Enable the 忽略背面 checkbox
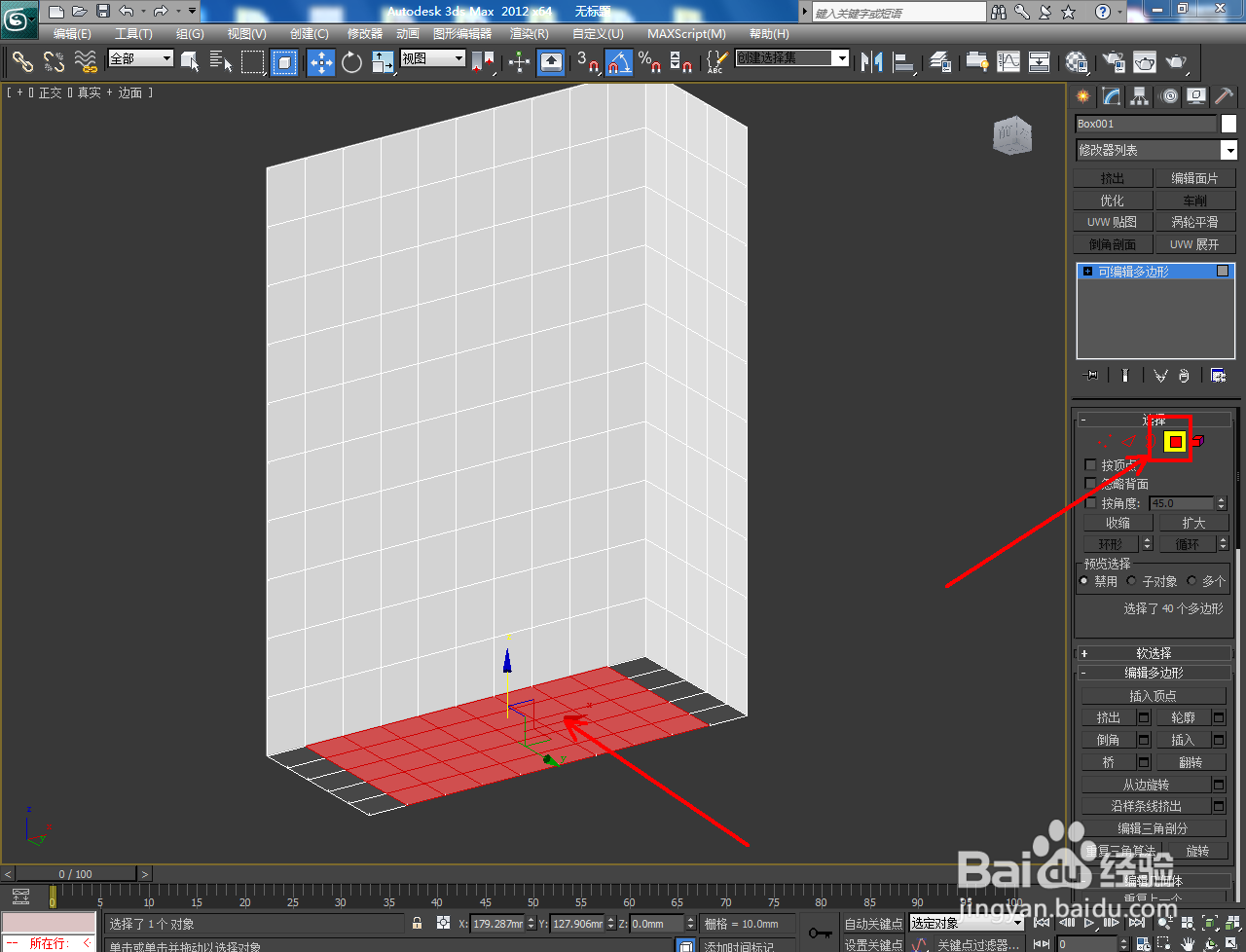This screenshot has height=952, width=1246. point(1090,484)
